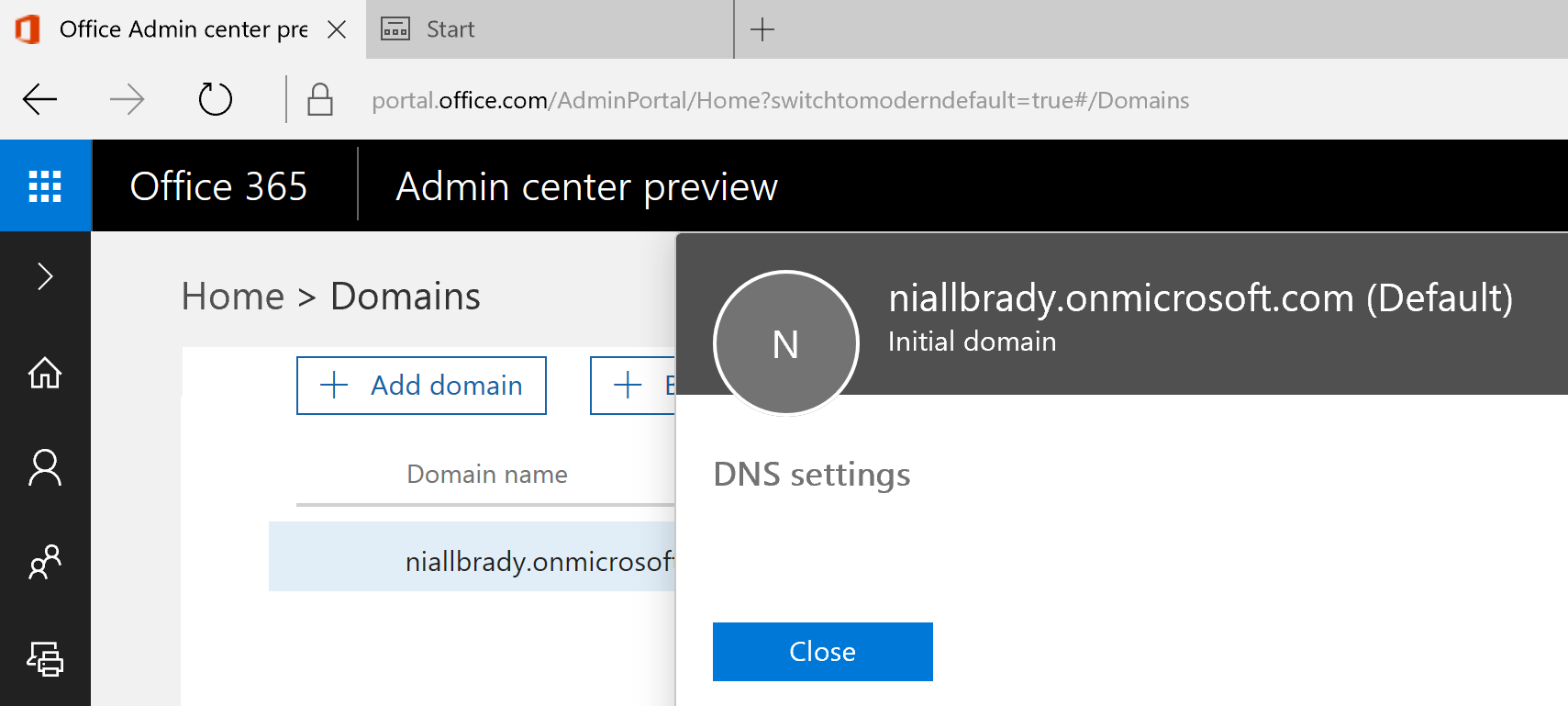This screenshot has width=1568, height=706.
Task: Close the Office Admin center tab
Action: tap(337, 29)
